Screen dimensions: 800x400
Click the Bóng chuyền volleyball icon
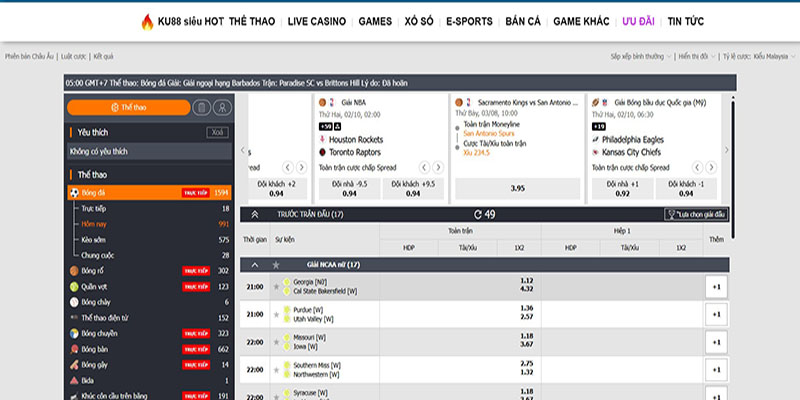74,333
